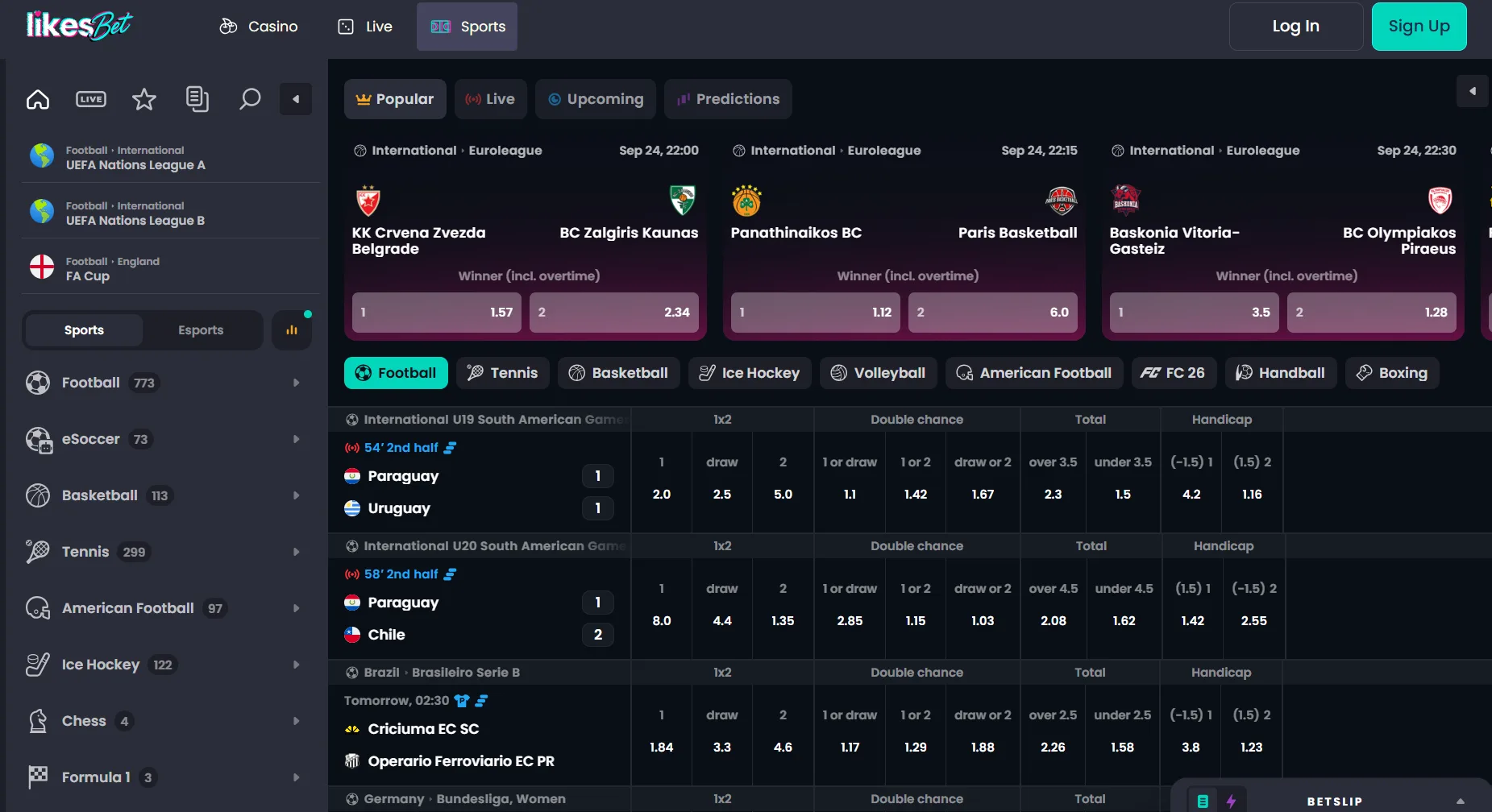This screenshot has width=1492, height=812.
Task: Toggle quick bet lightning icon
Action: (x=1231, y=801)
